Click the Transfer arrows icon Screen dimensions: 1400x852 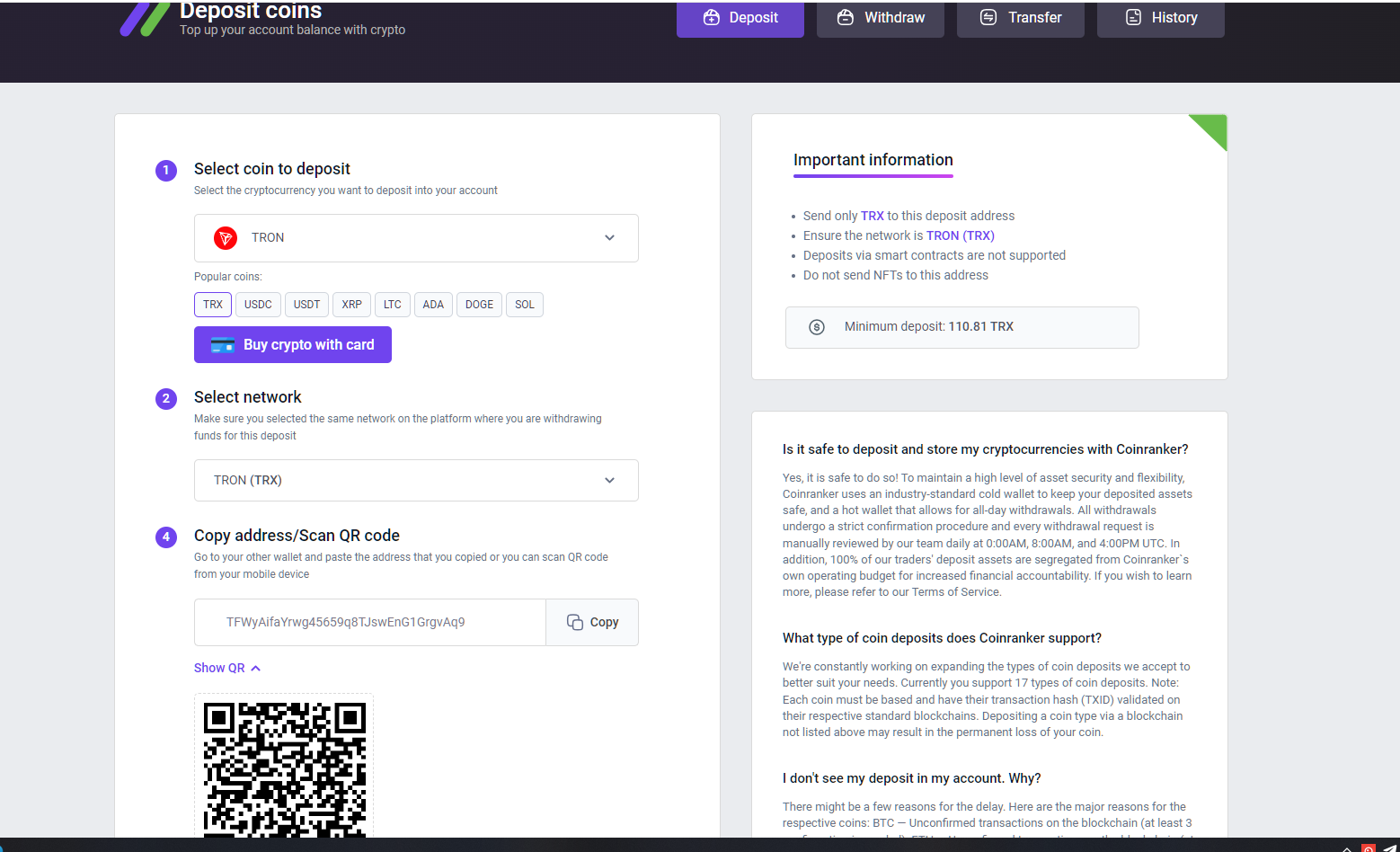coord(989,16)
